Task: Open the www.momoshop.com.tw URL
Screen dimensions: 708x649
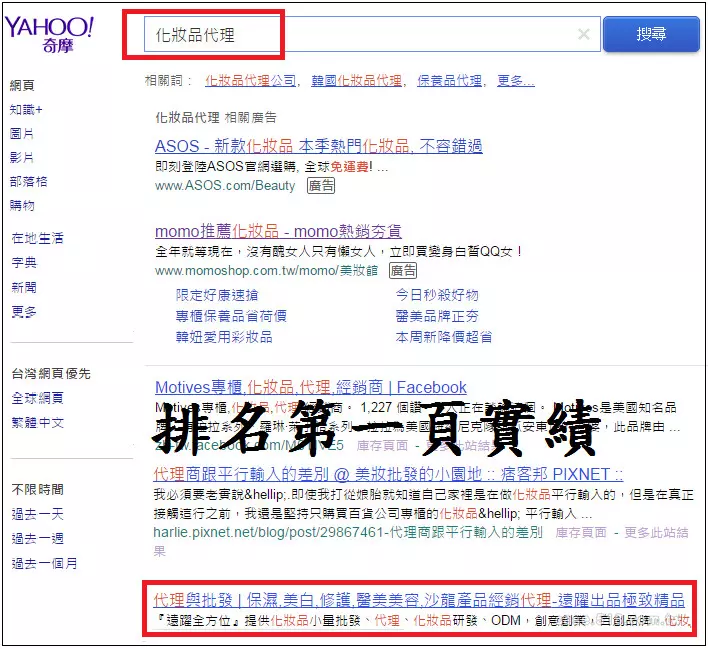Action: [266, 271]
